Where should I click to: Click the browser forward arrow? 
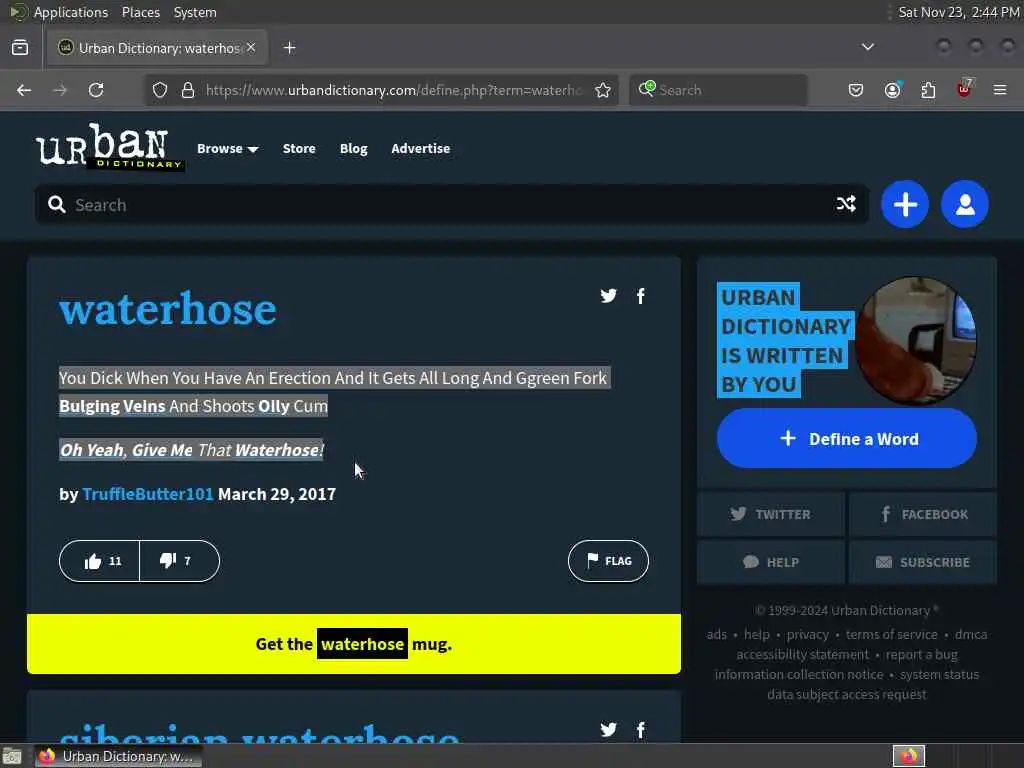pyautogui.click(x=60, y=90)
